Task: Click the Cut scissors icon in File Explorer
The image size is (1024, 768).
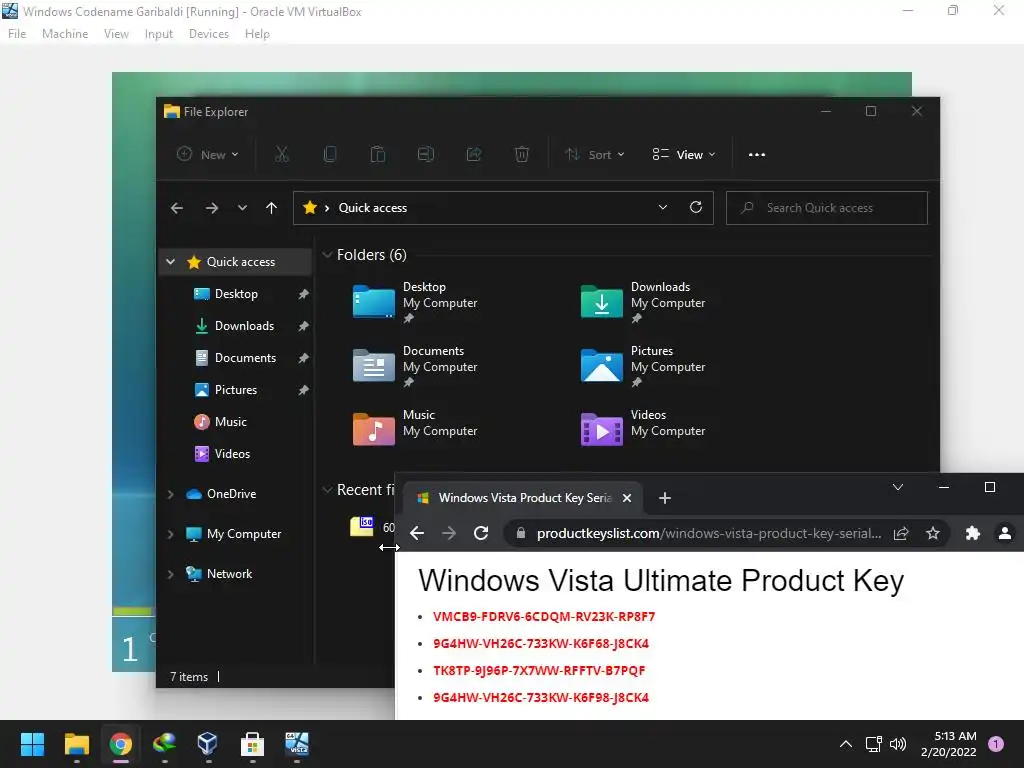Action: (281, 155)
